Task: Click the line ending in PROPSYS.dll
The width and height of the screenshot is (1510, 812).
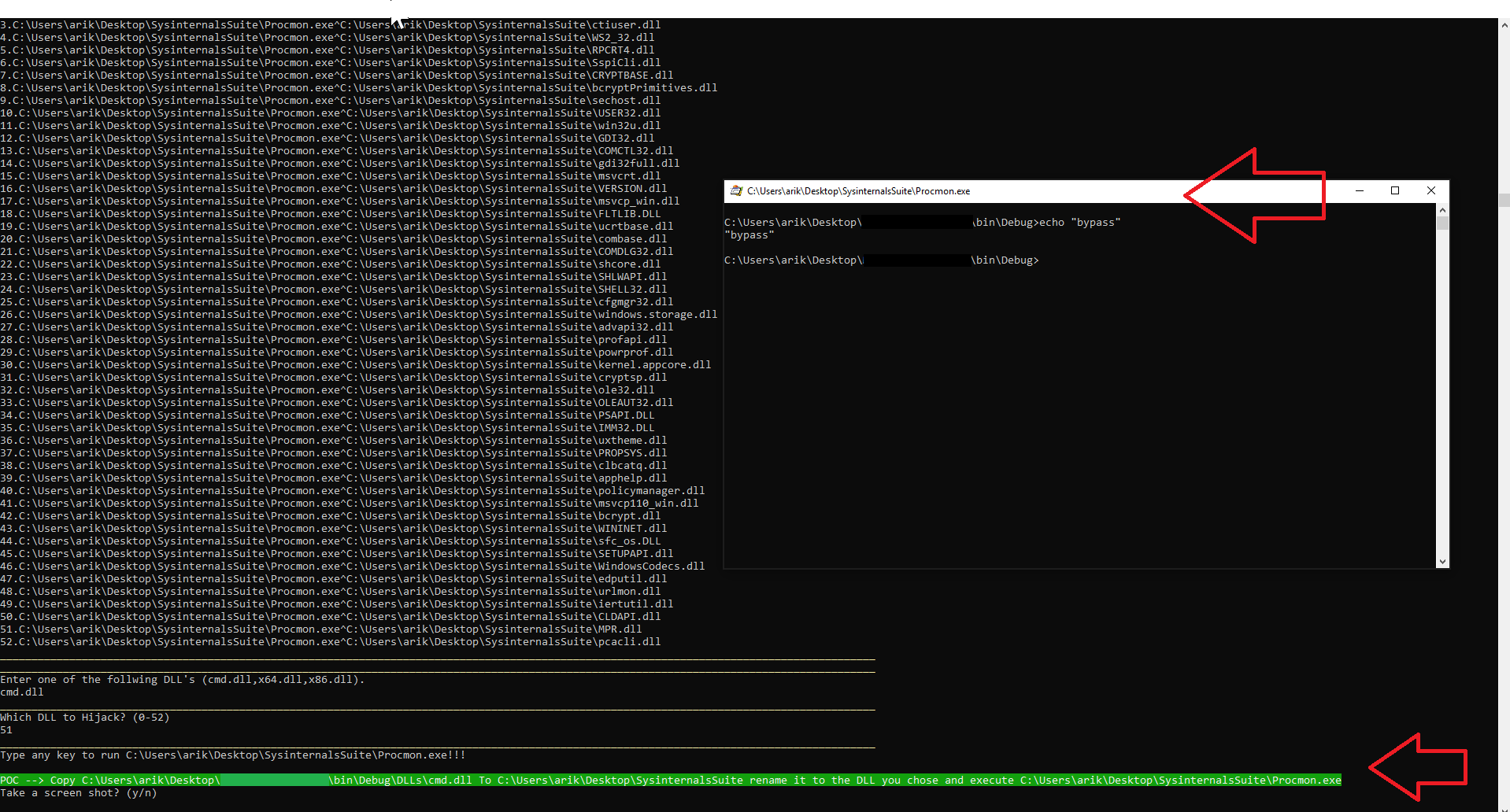Action: pos(334,453)
